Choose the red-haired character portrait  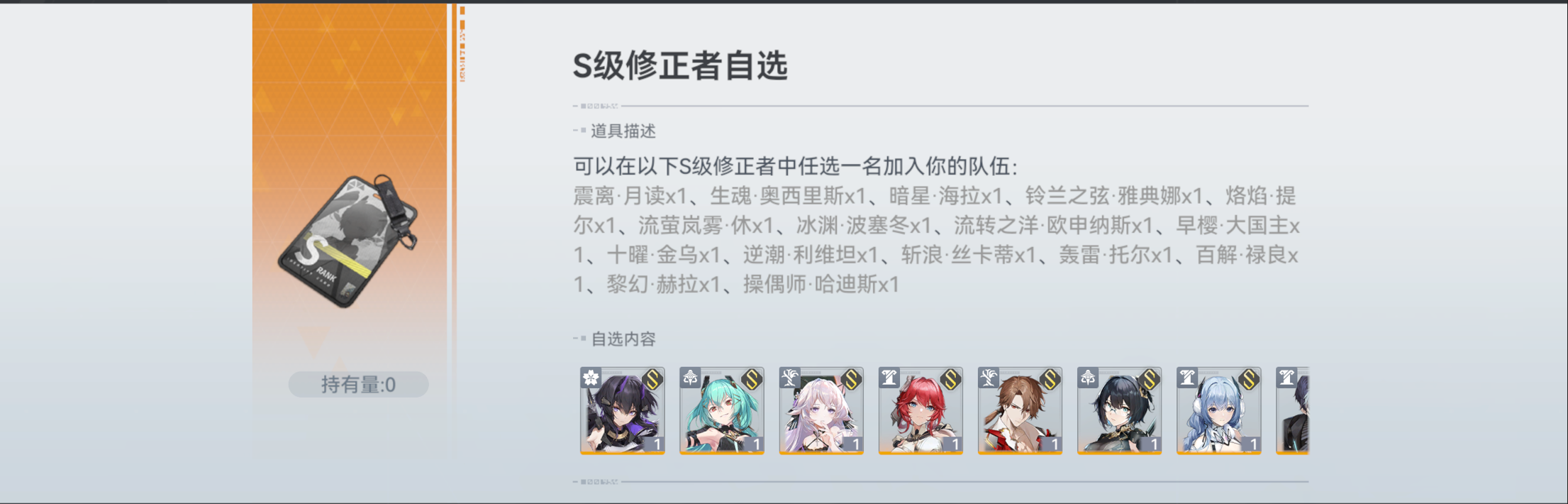point(921,410)
